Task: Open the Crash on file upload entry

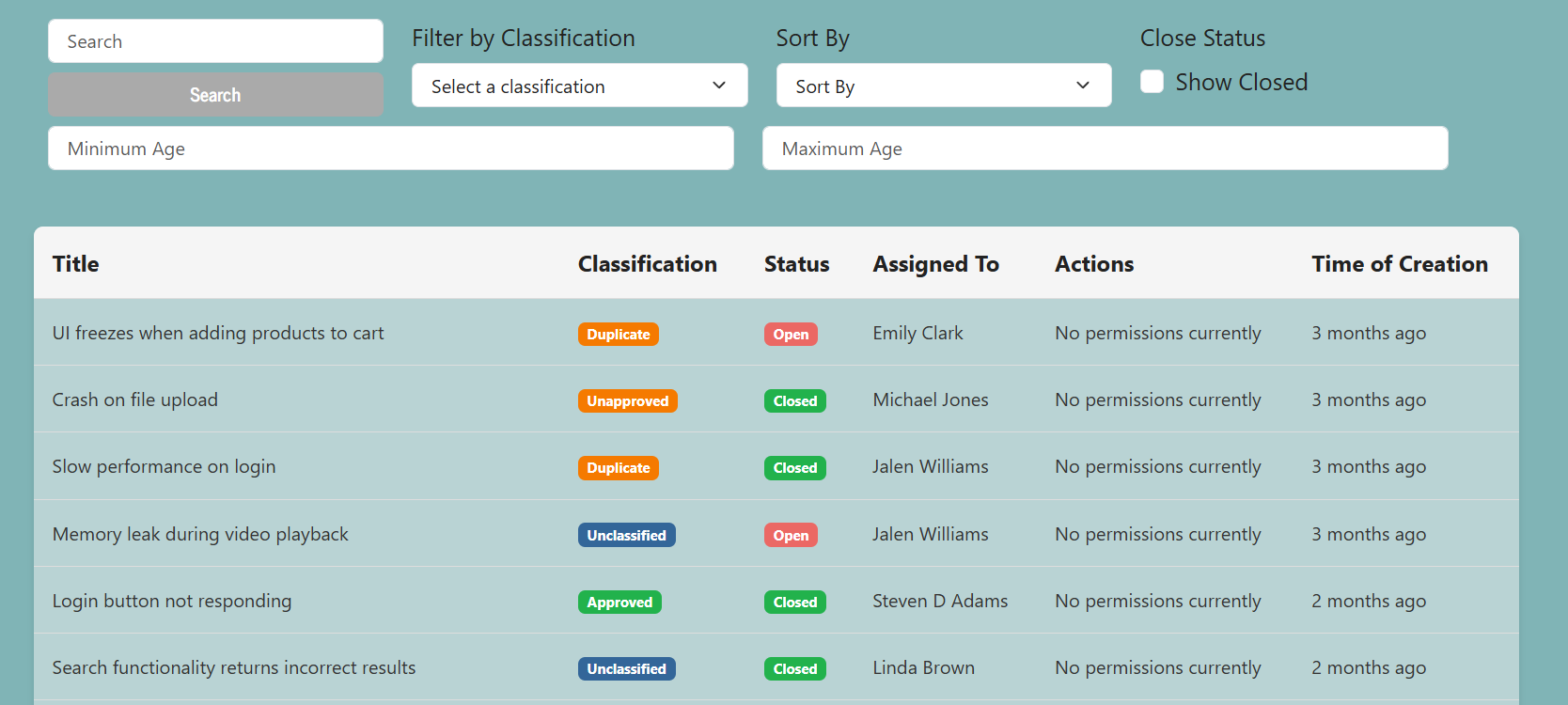Action: pyautogui.click(x=135, y=399)
